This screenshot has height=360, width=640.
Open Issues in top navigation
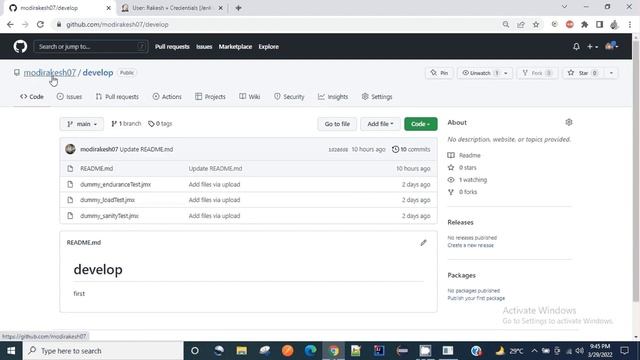(x=204, y=47)
